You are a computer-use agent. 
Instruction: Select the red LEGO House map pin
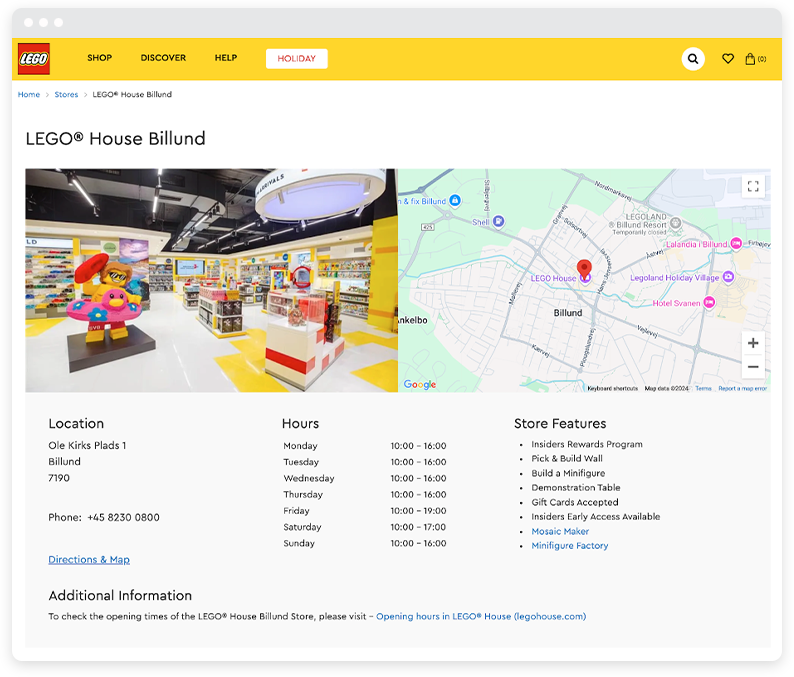click(x=584, y=269)
